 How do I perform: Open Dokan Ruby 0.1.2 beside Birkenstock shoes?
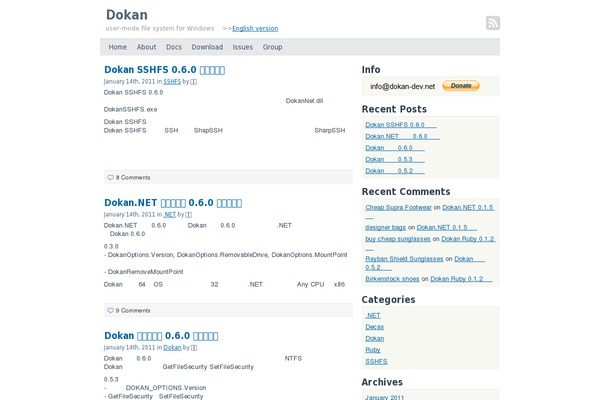point(461,279)
